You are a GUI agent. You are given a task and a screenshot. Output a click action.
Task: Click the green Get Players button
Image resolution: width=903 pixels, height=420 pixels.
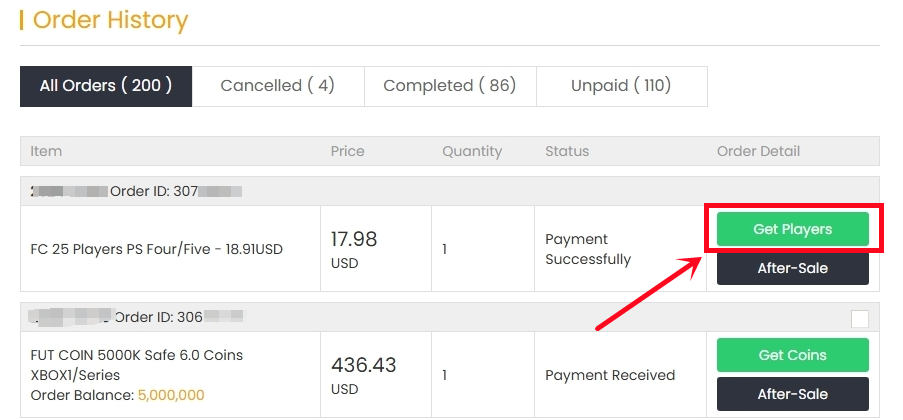tap(792, 229)
